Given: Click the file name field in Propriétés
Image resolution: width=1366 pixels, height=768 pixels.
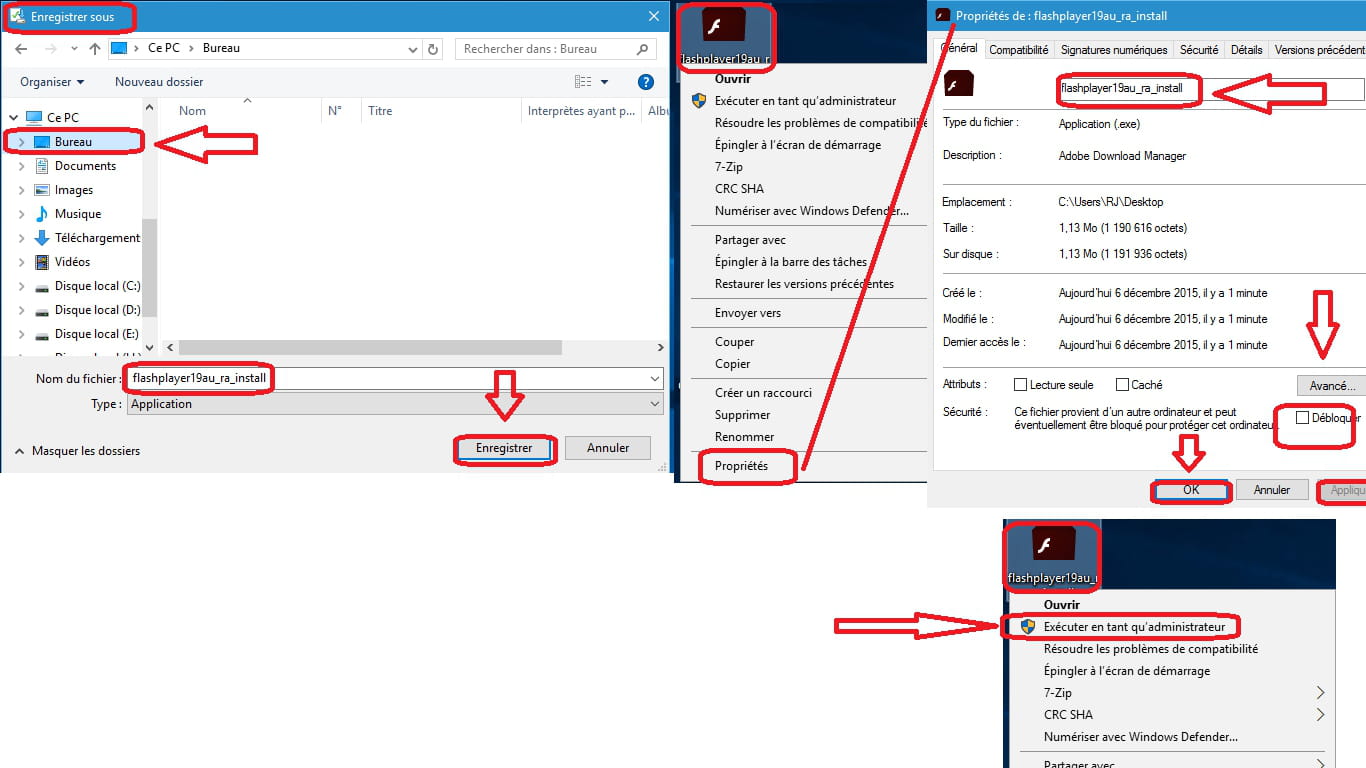Looking at the screenshot, I should tap(1210, 88).
